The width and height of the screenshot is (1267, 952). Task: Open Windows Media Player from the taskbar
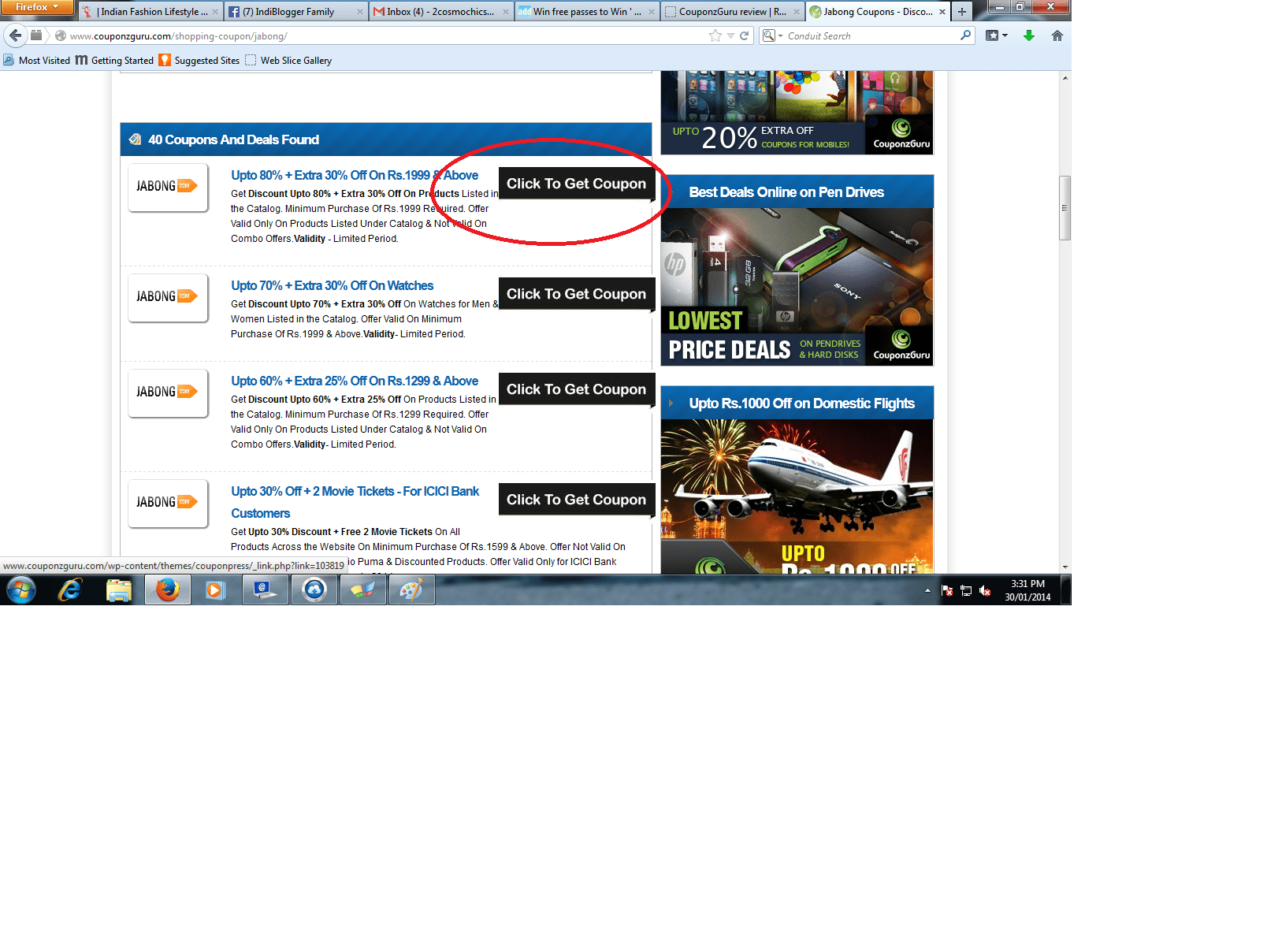[215, 589]
